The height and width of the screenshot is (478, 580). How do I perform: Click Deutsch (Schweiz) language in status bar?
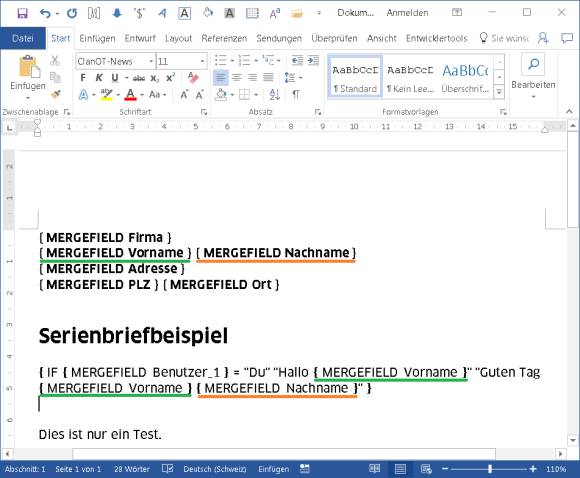click(x=215, y=469)
